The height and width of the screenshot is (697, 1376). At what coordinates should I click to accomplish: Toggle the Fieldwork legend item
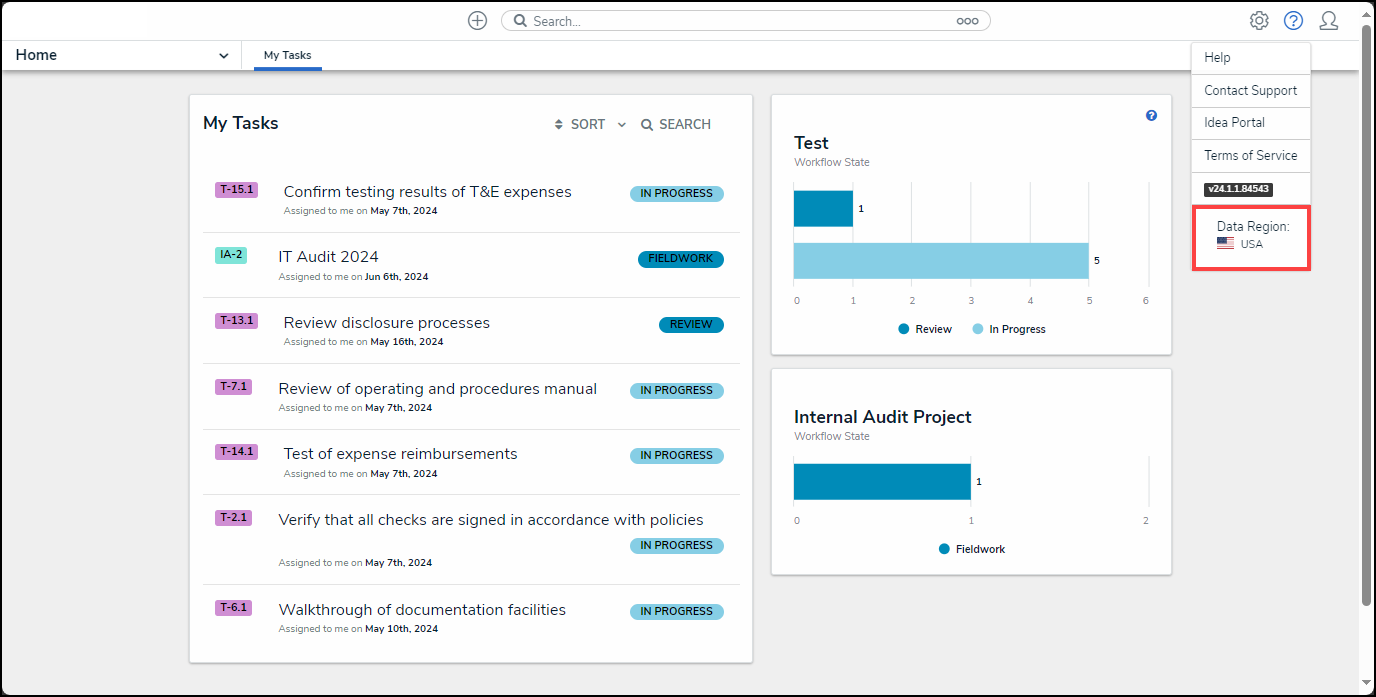972,549
